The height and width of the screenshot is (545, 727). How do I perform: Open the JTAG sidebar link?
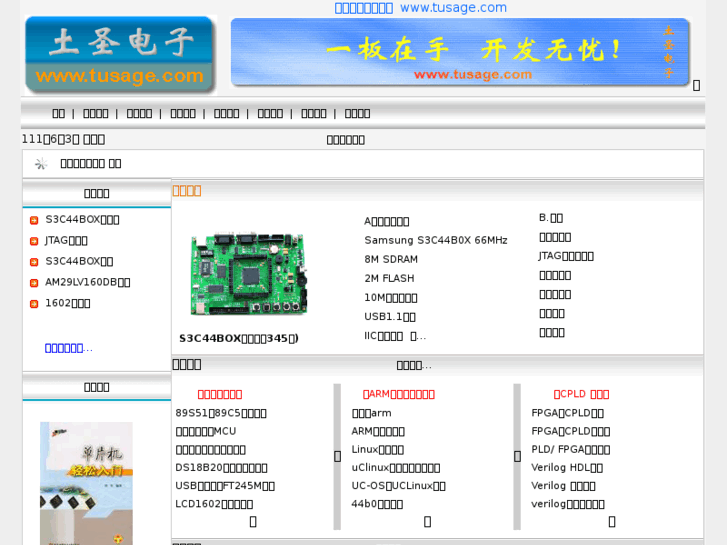click(x=66, y=240)
